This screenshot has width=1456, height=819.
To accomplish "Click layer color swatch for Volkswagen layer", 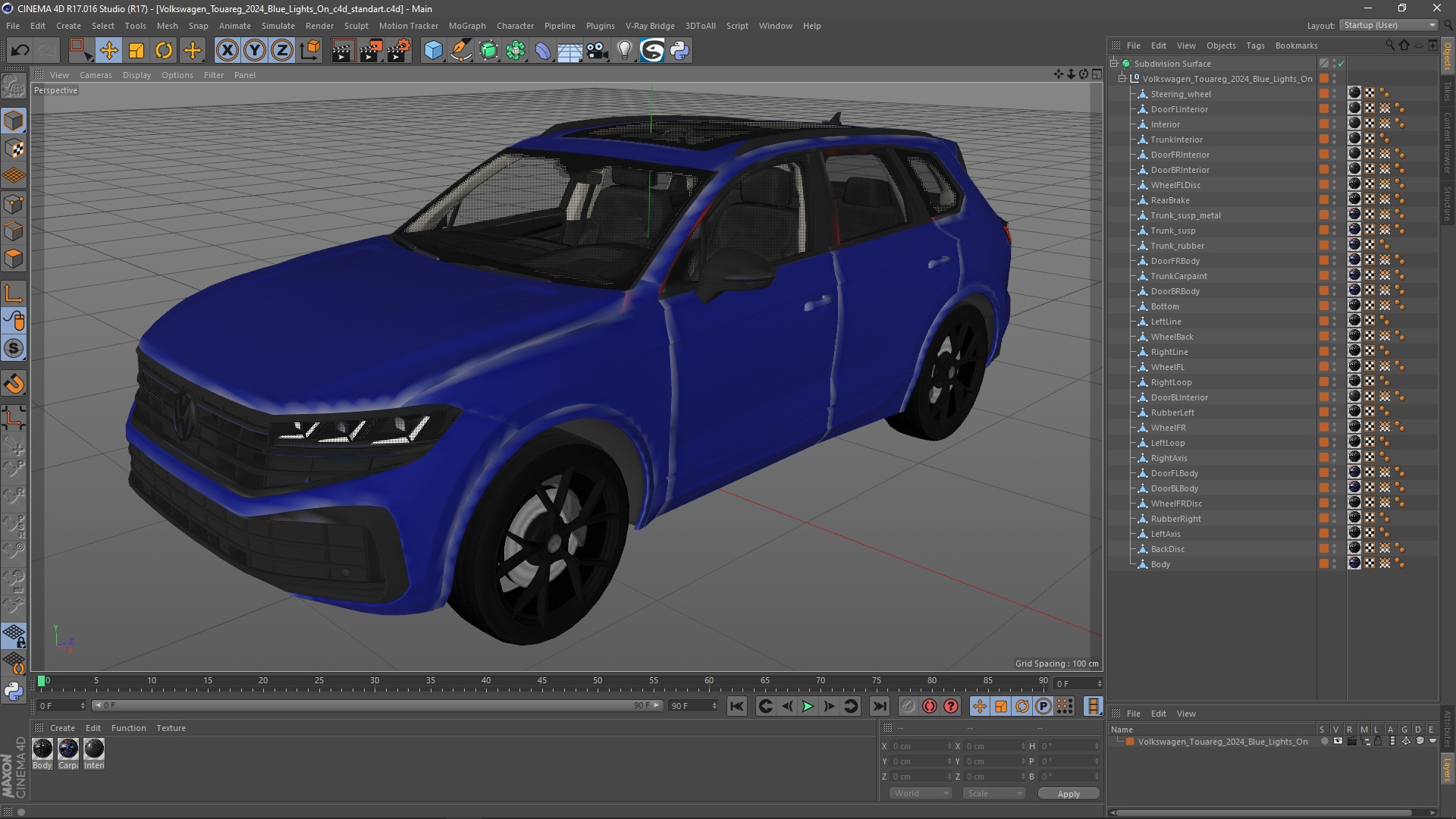I will (x=1130, y=742).
